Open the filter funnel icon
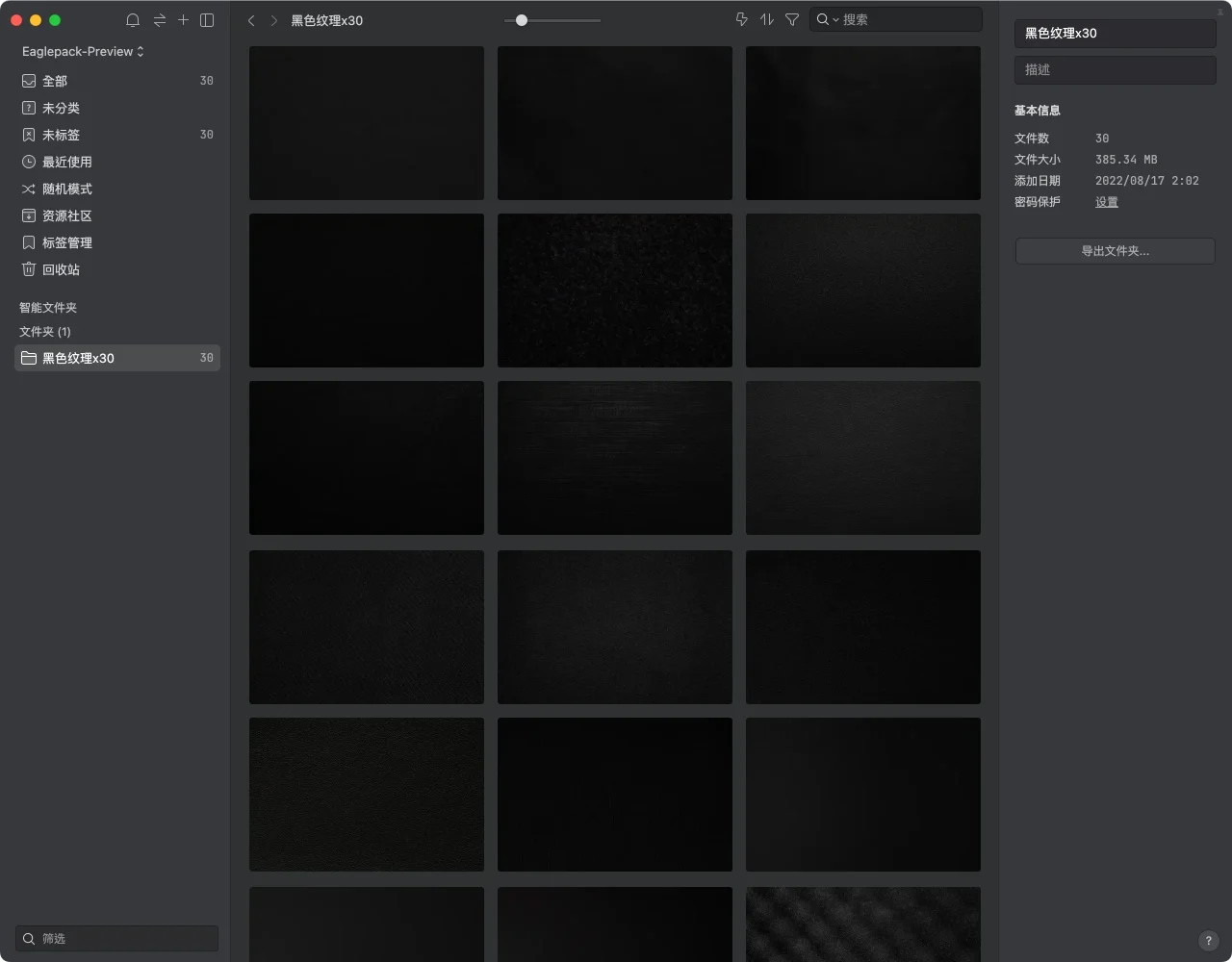 [792, 19]
